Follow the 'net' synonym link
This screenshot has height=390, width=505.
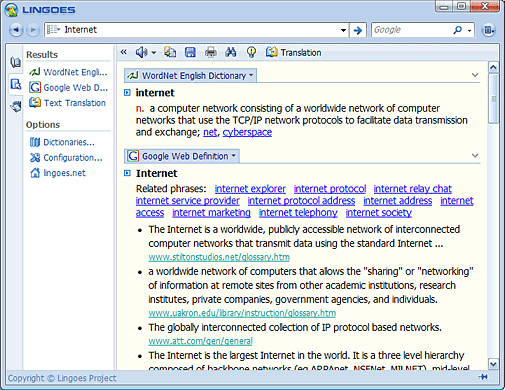click(x=210, y=132)
